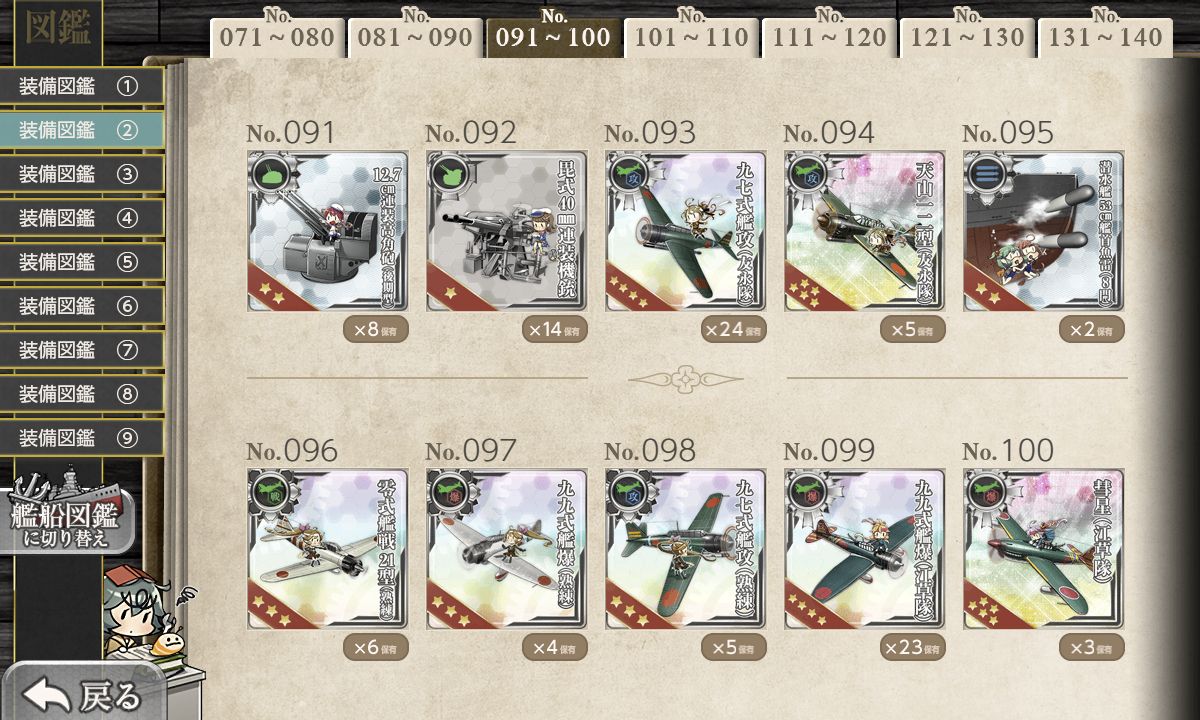
Task: Click the torpedo type icon on card No.095
Action: tap(987, 173)
